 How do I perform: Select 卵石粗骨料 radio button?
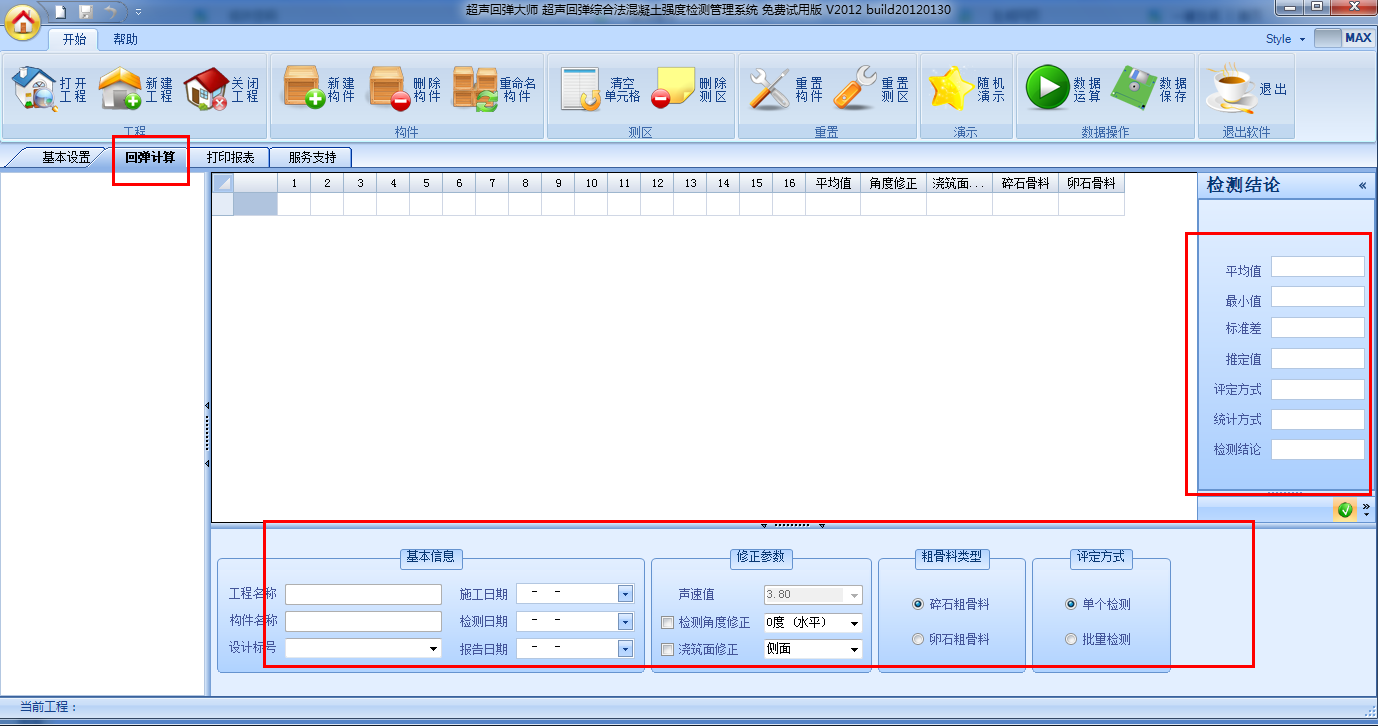pos(918,639)
